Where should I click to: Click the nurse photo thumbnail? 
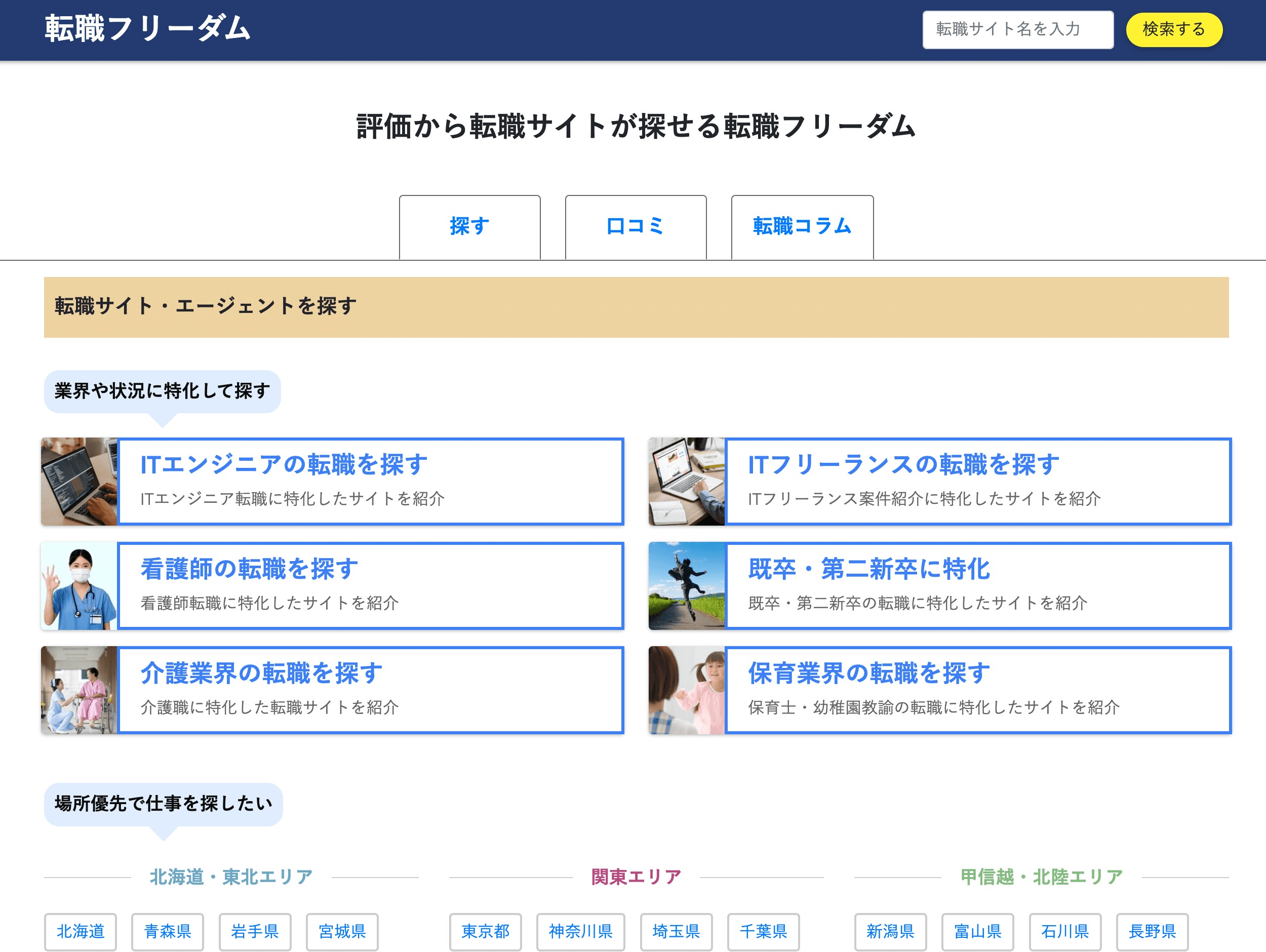click(79, 585)
